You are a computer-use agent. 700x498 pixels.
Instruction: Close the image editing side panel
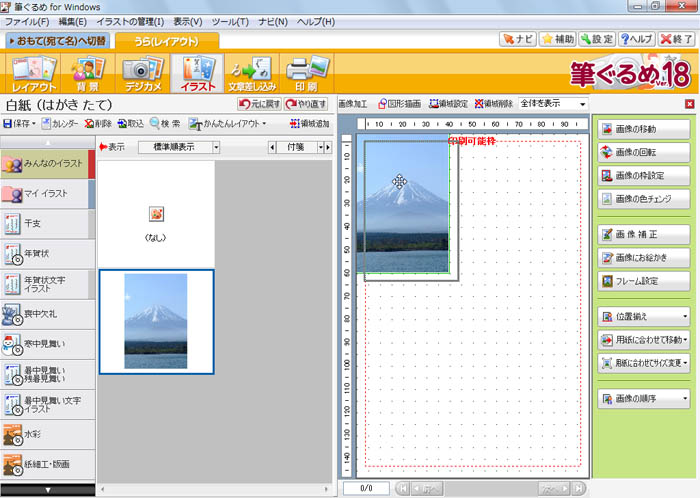tap(689, 104)
